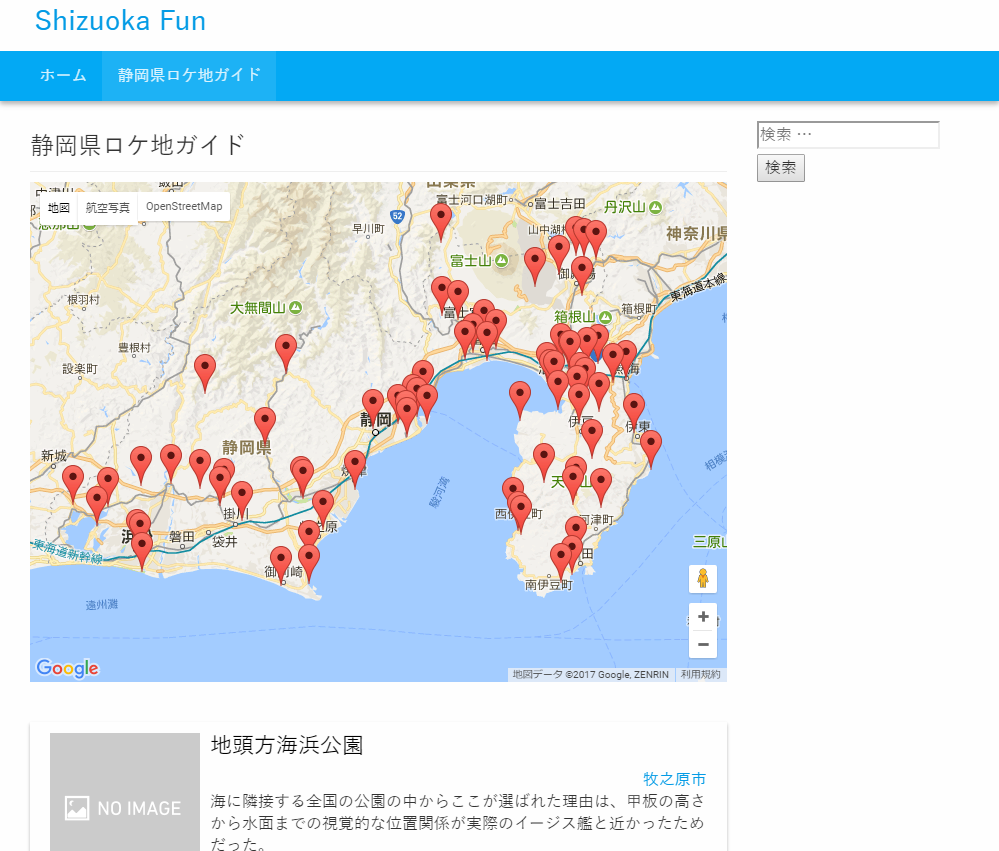Click the 根羽村 village label on map
Viewport: 999px width, 851px height.
click(x=83, y=299)
